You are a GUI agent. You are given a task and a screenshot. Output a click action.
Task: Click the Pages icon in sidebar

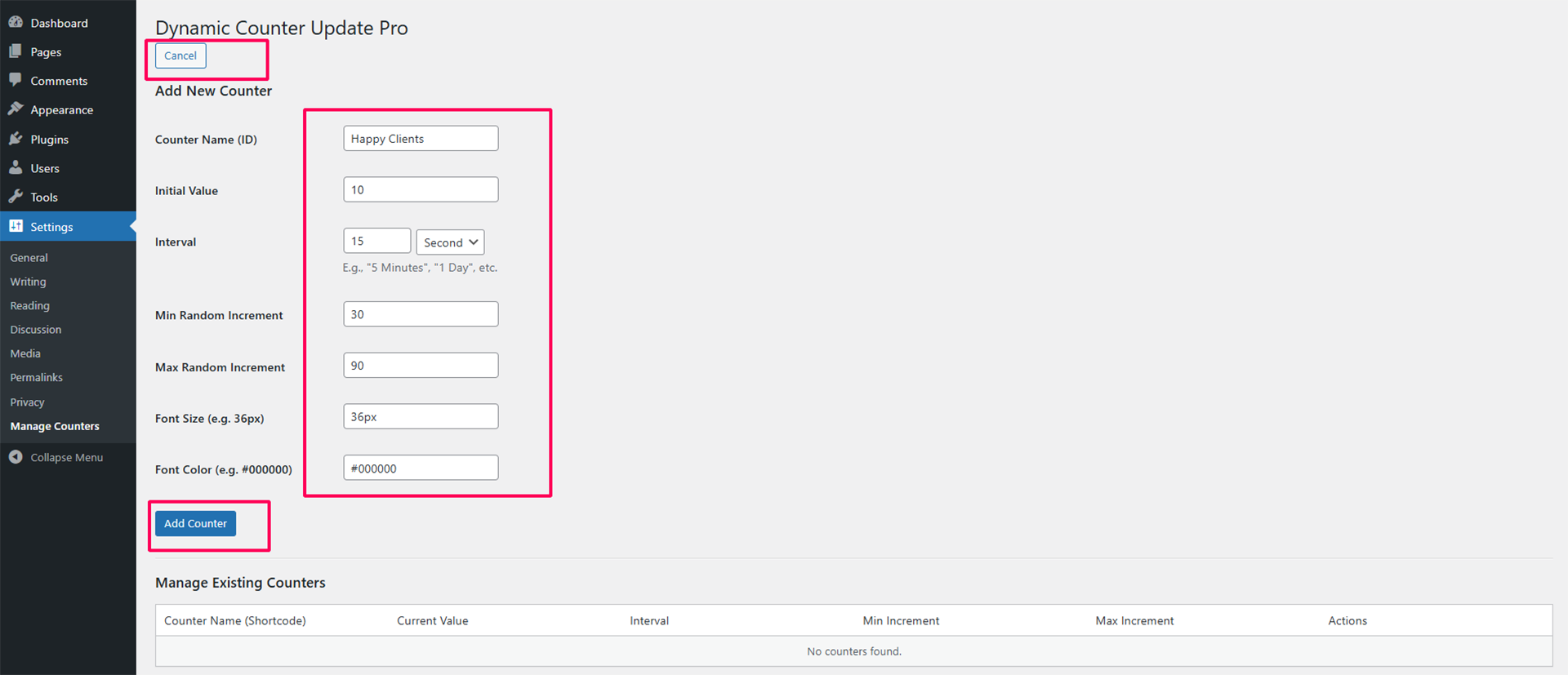point(16,51)
